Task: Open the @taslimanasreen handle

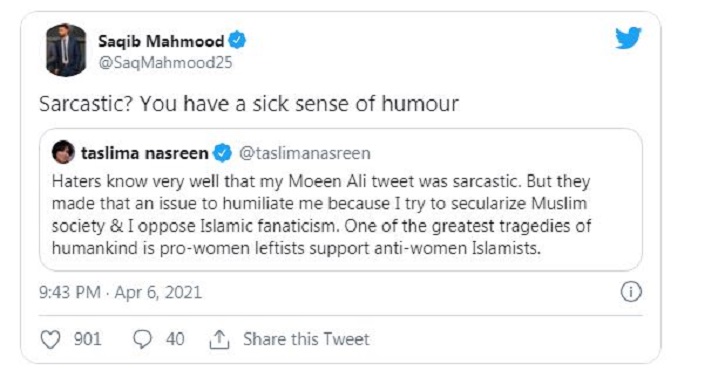Action: [x=305, y=153]
